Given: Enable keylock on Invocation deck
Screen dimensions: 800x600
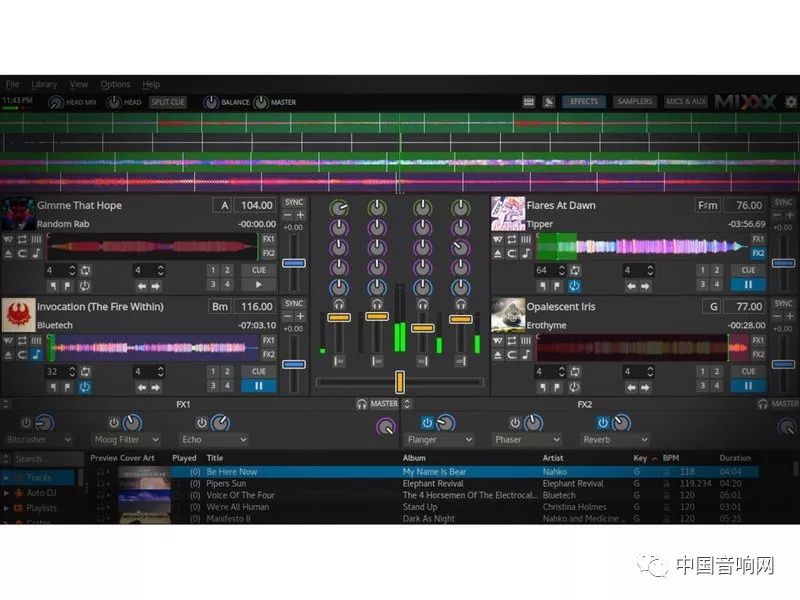Looking at the screenshot, I should pos(36,355).
